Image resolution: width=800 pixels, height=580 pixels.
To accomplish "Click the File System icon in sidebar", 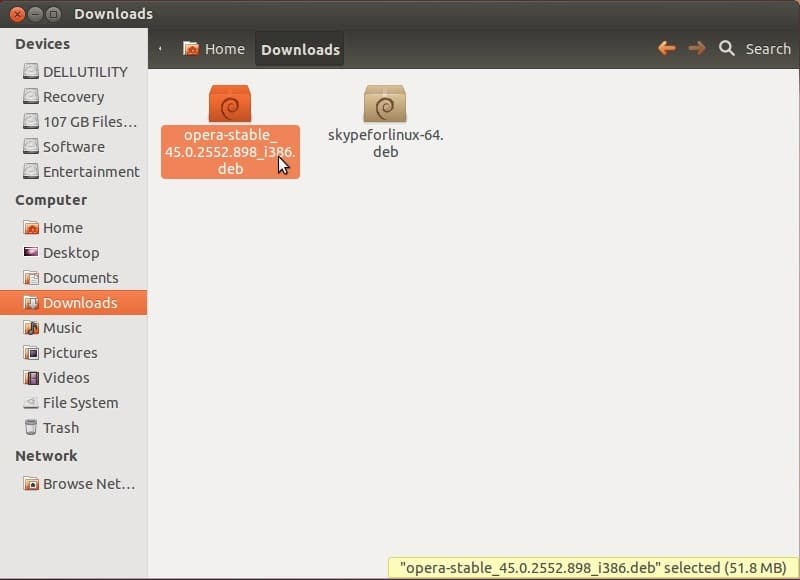I will point(31,402).
